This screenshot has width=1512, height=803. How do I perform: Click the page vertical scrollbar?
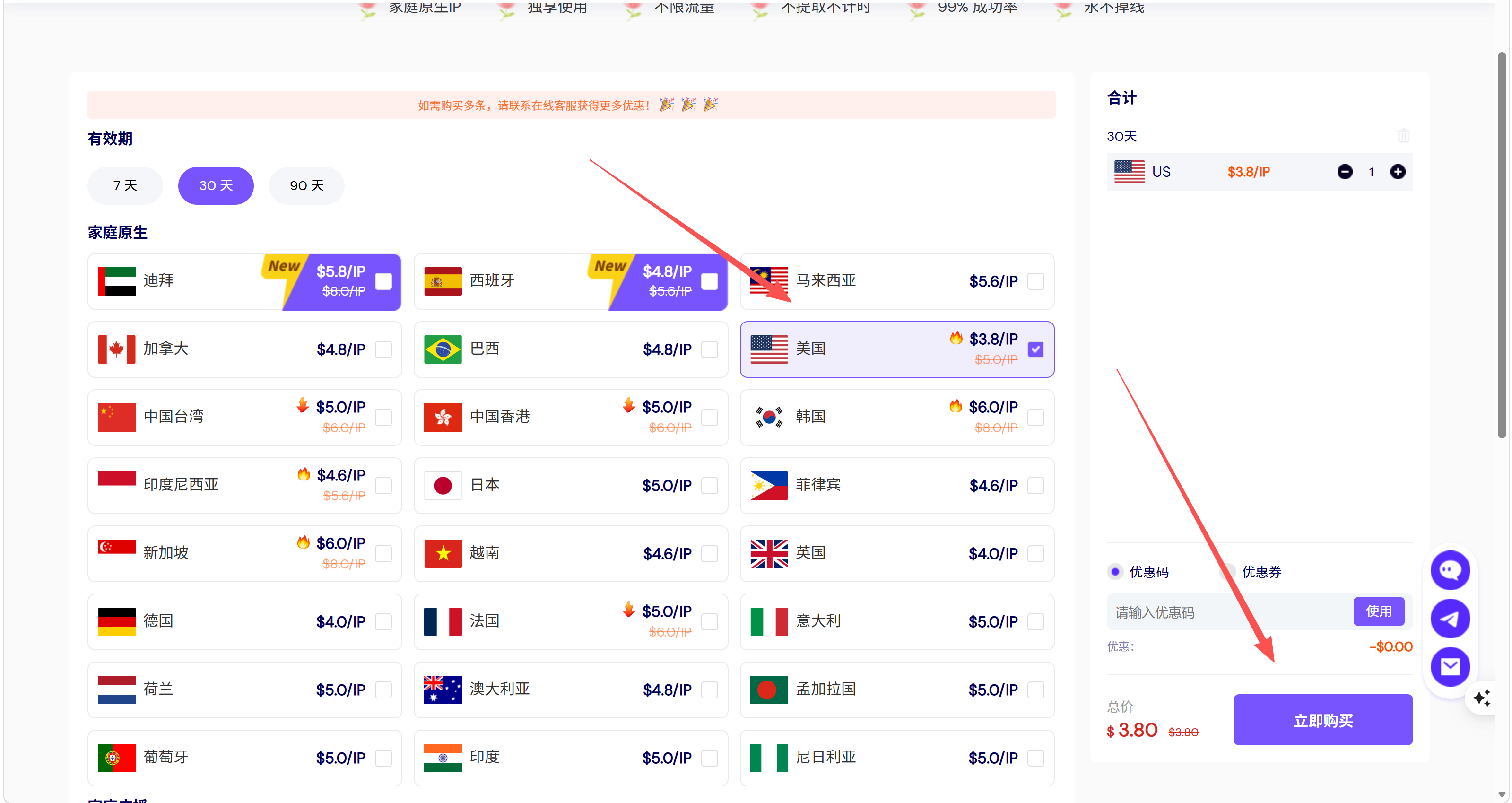1502,246
